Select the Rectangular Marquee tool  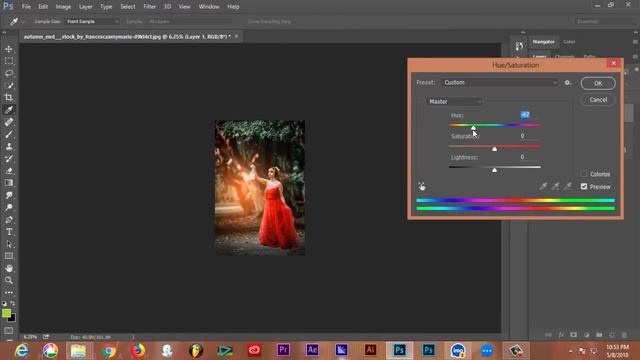(9, 61)
